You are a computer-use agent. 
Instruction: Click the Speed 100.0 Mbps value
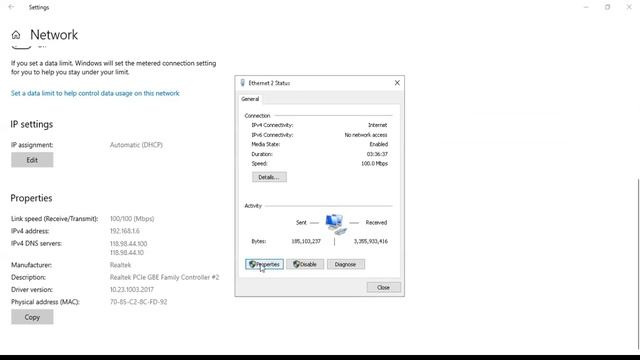click(x=374, y=164)
